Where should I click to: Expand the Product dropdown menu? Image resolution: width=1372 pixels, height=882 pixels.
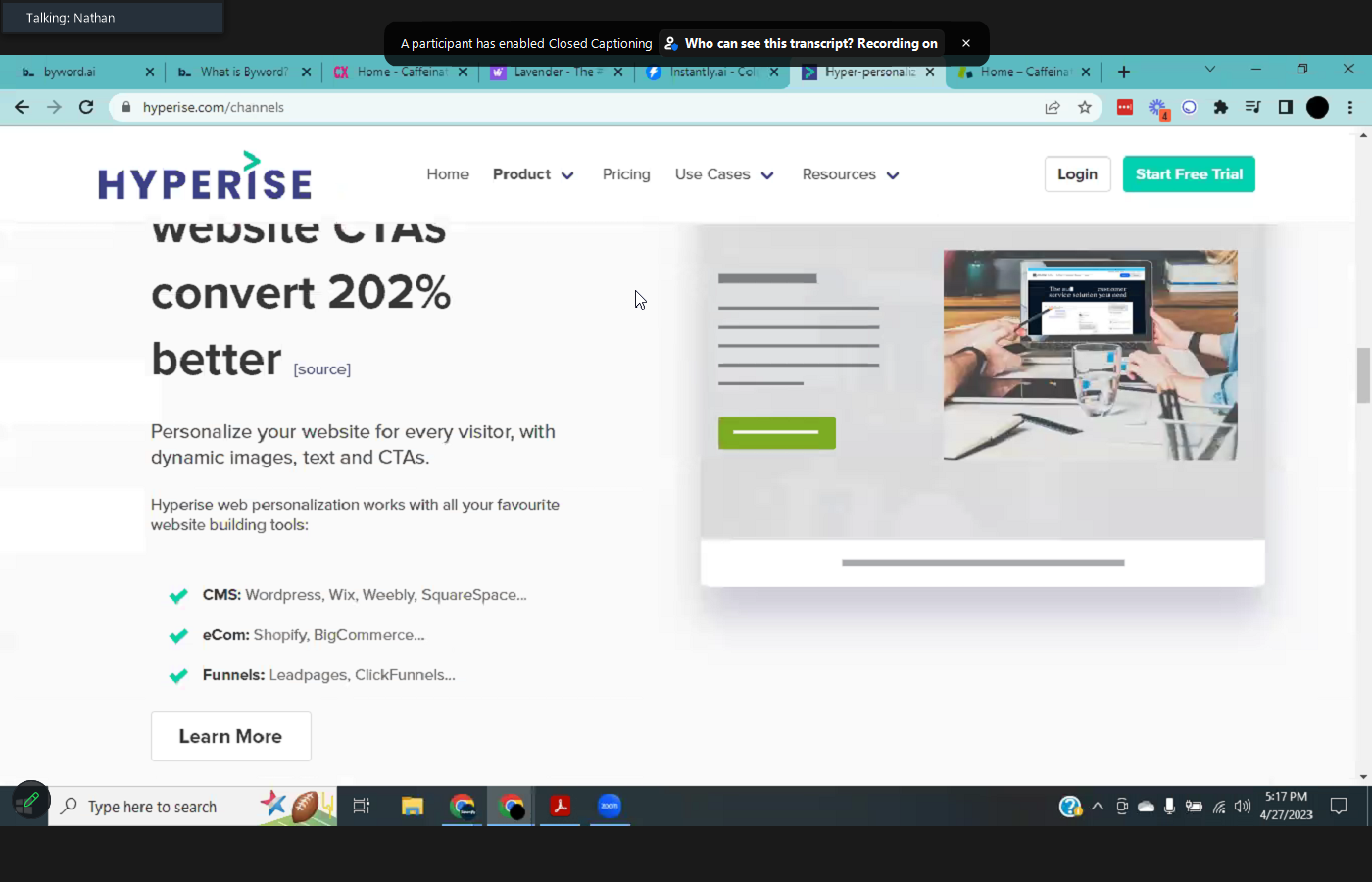tap(533, 174)
